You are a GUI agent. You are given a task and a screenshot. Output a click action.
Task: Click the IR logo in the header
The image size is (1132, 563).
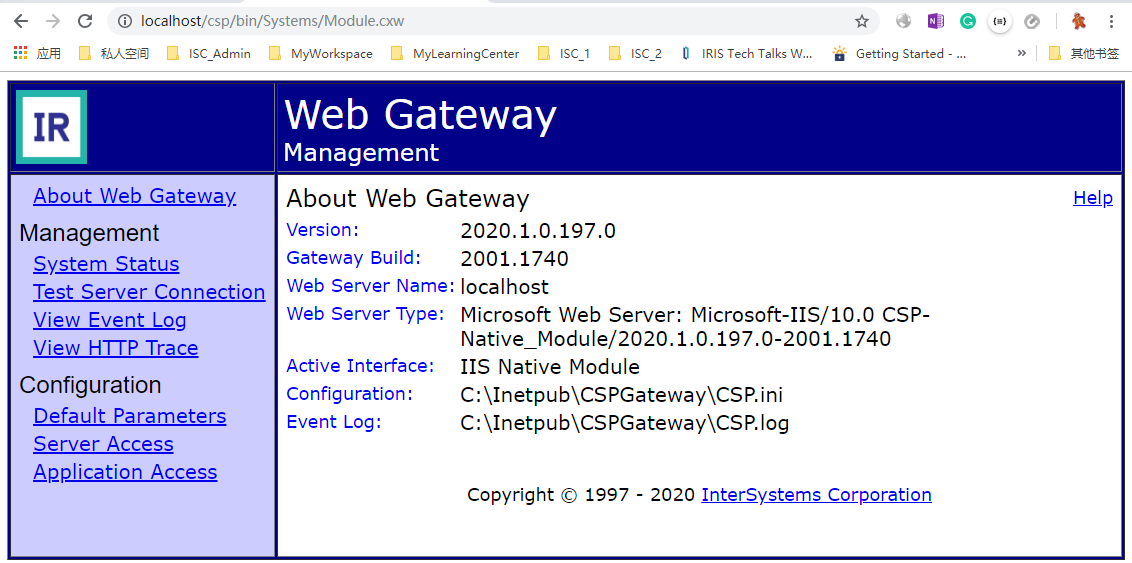pos(51,127)
